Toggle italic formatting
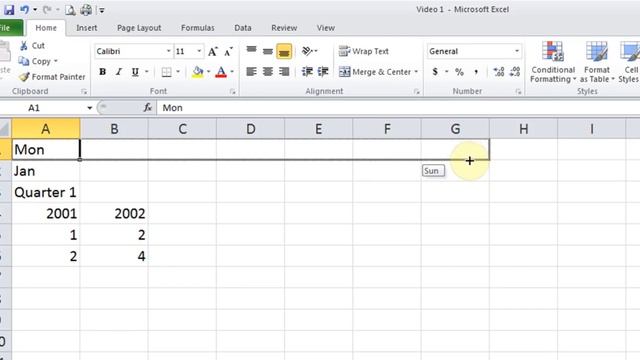 tap(118, 72)
